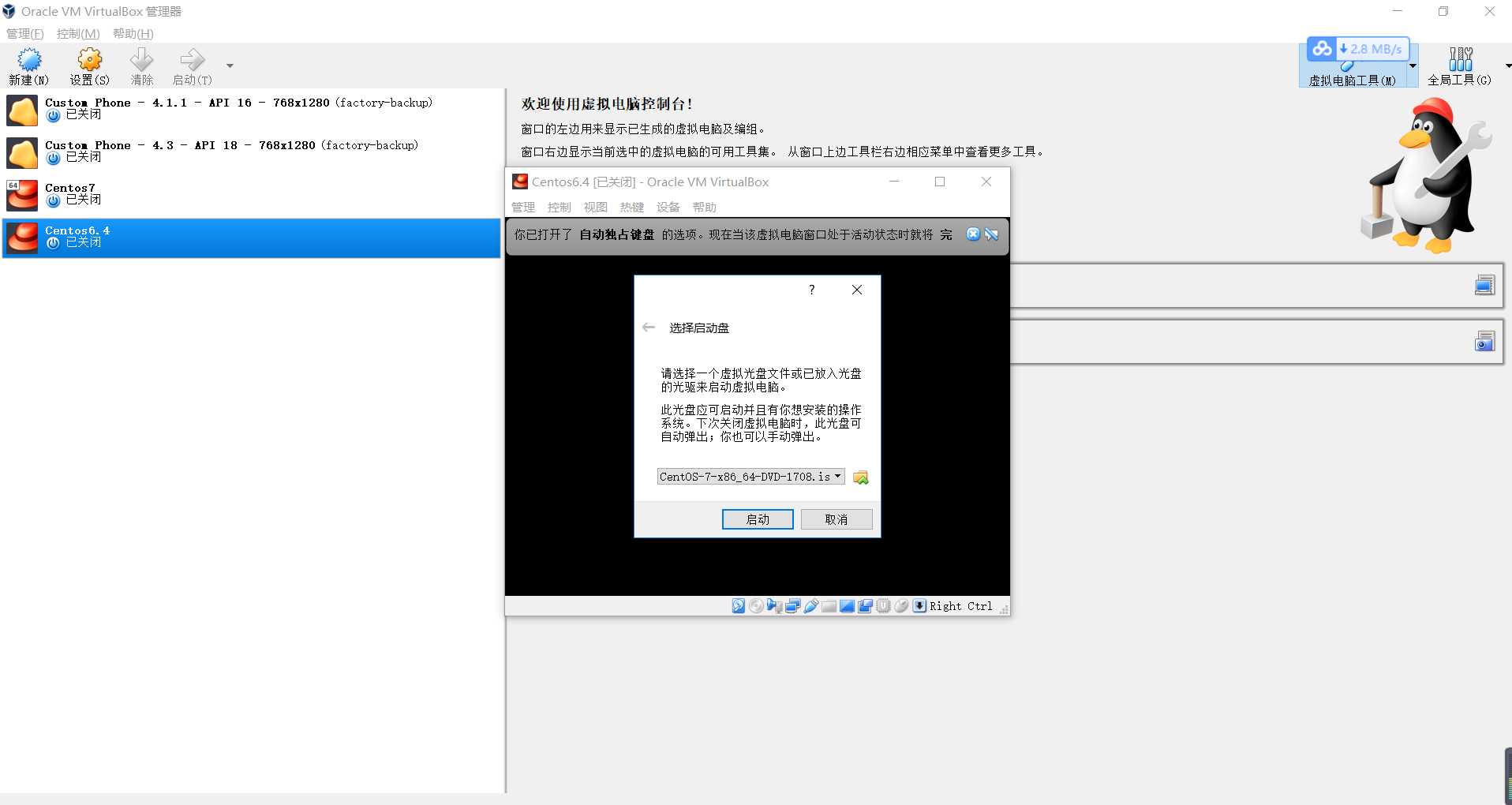
Task: Click the audio status bar icon
Action: pos(775,606)
